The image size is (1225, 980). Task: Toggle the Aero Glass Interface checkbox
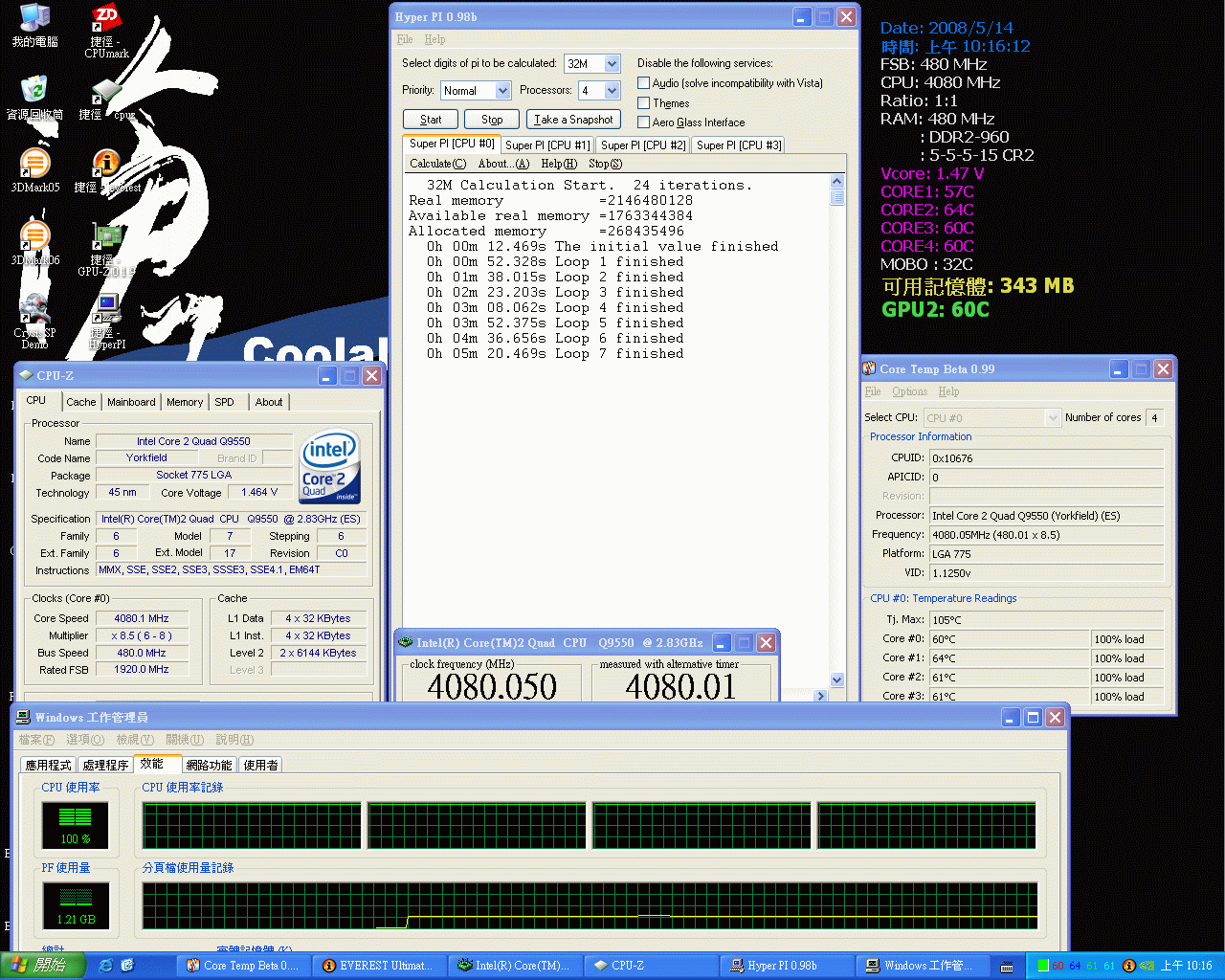643,122
